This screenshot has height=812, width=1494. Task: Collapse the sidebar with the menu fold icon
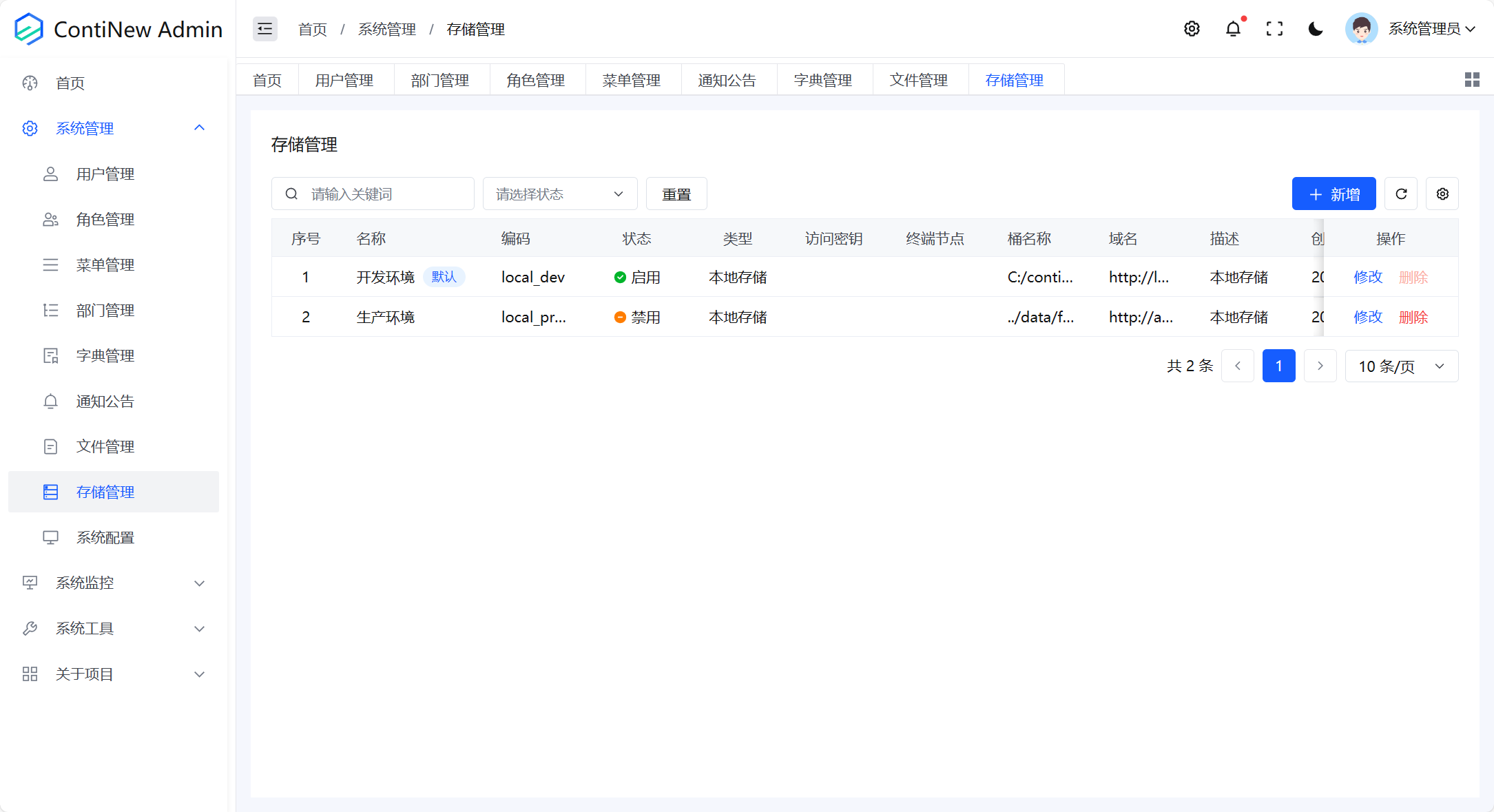pos(264,29)
